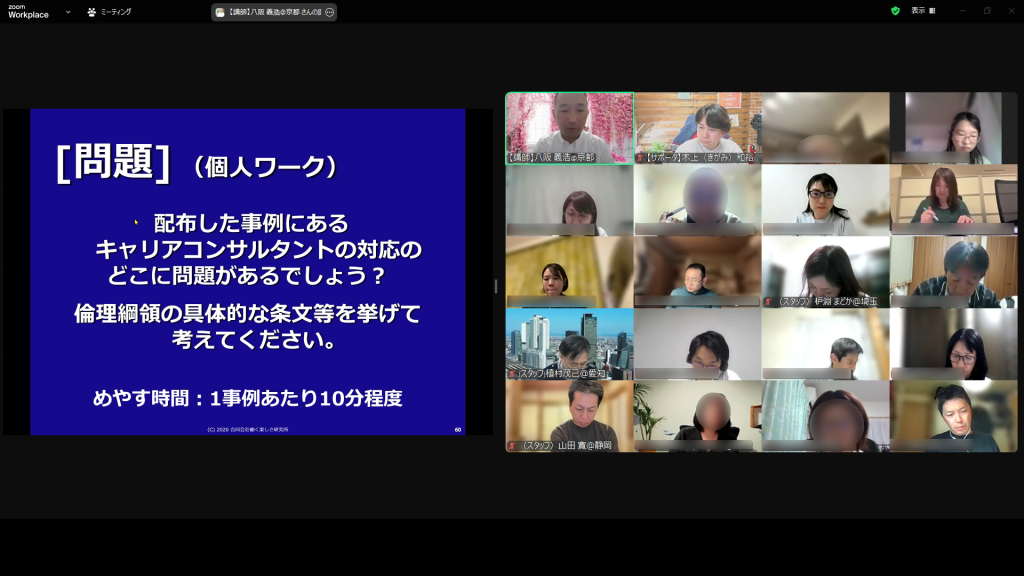Screen dimensions: 1024x576
Task: Click the paw icon beside ミーティング
Action: [x=92, y=12]
